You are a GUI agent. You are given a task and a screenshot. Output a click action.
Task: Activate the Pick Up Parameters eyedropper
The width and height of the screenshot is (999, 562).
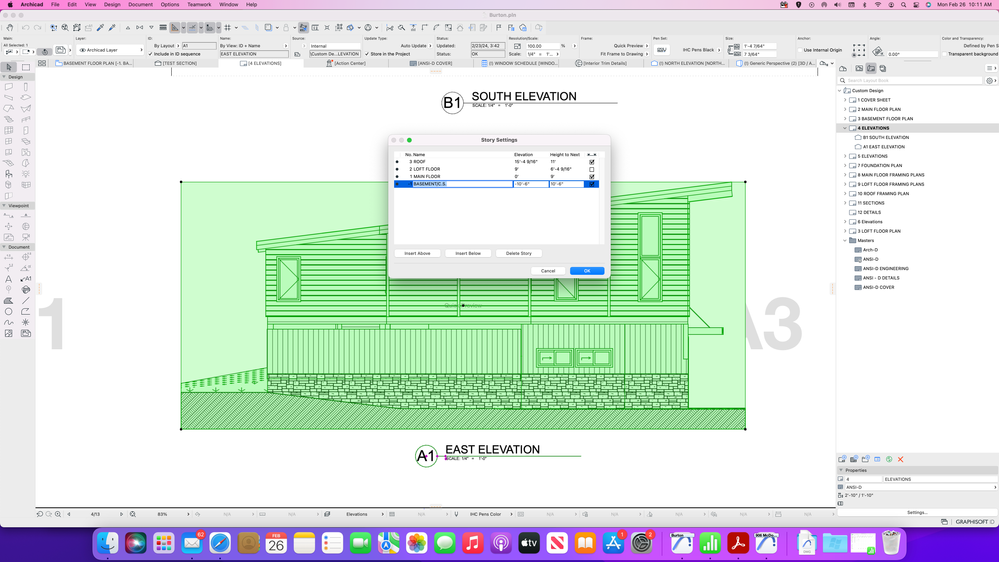[100, 27]
